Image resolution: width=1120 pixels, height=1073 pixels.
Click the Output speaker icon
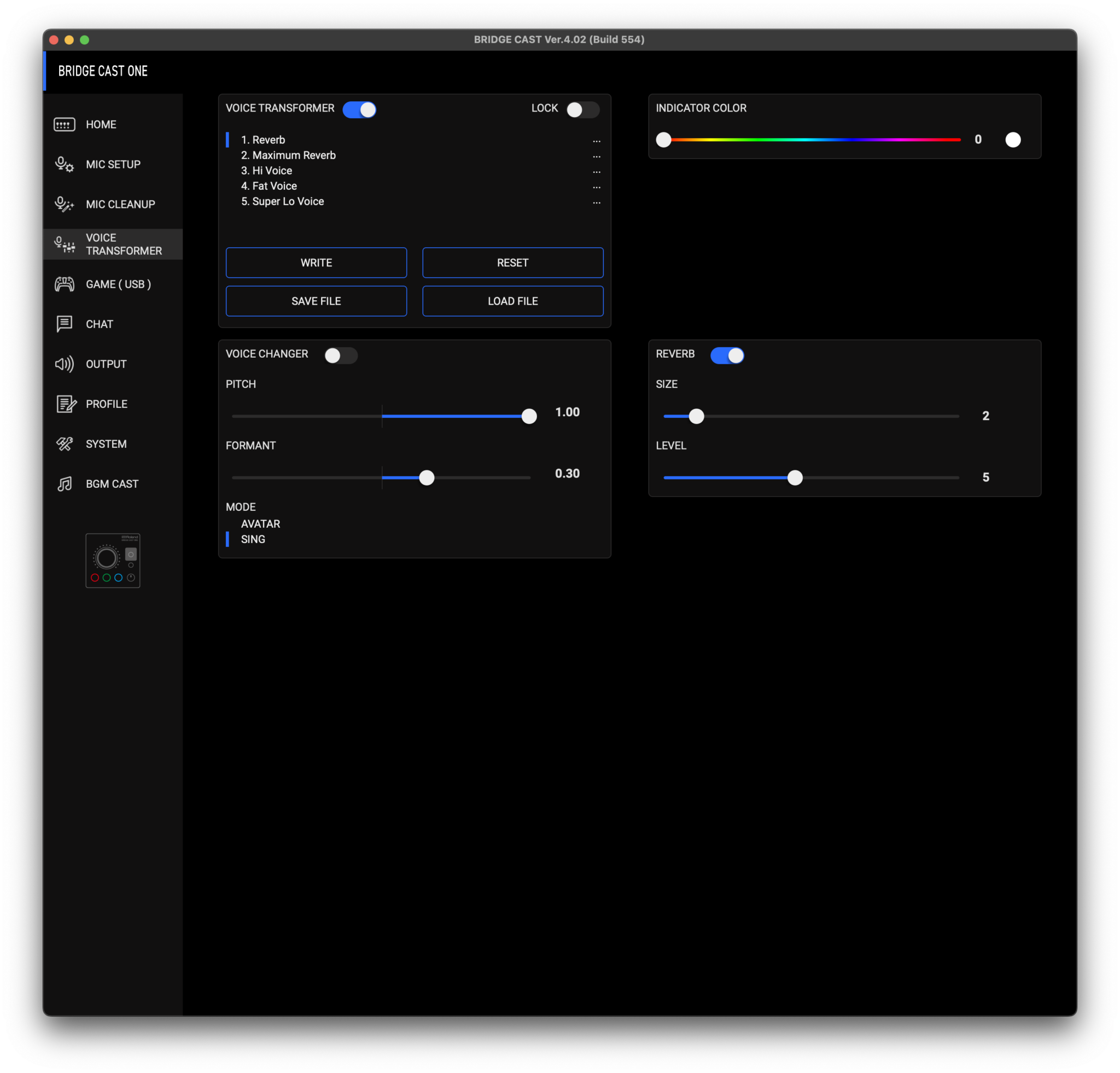point(64,364)
